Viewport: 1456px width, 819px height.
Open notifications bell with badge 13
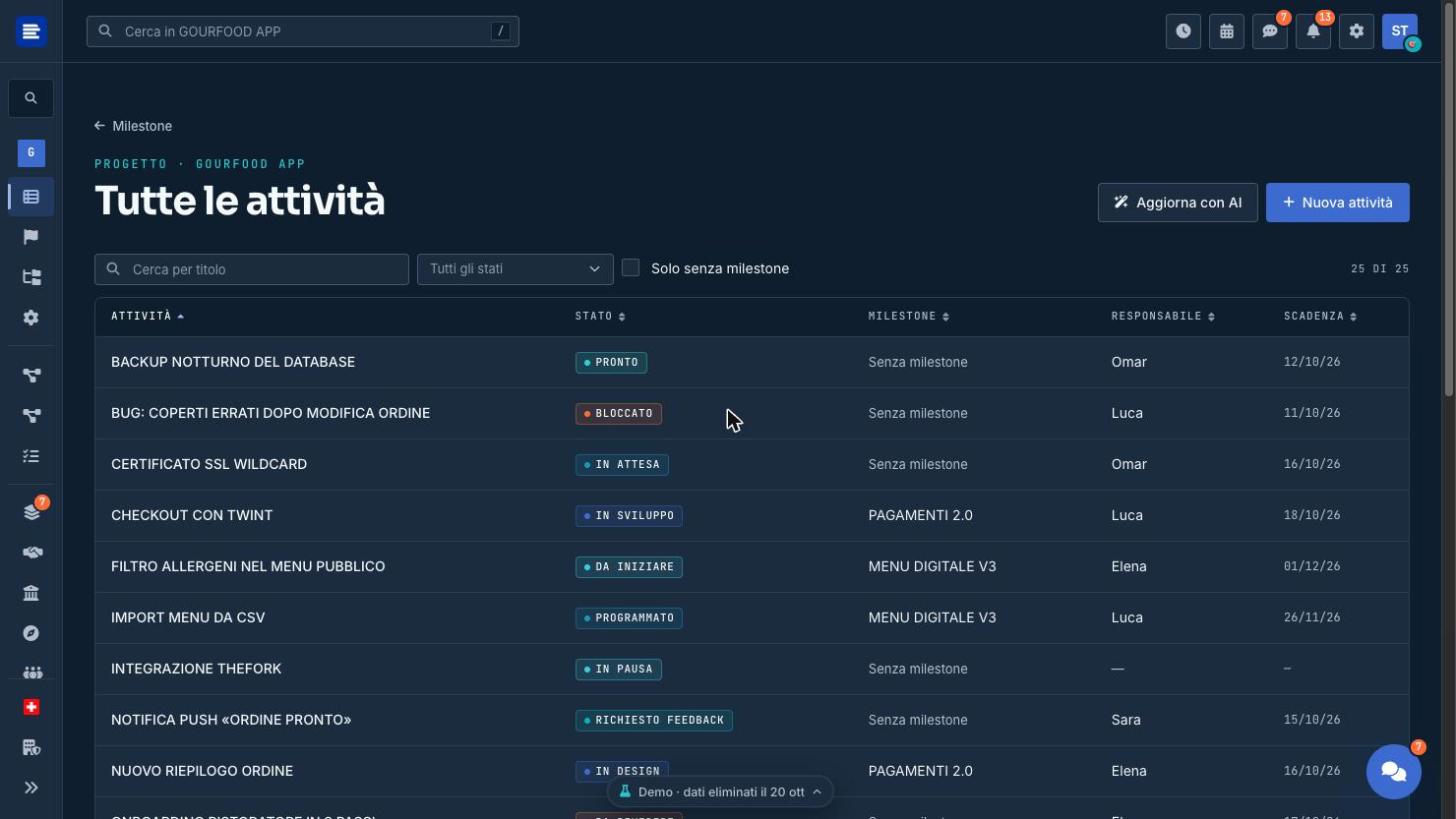1313,31
